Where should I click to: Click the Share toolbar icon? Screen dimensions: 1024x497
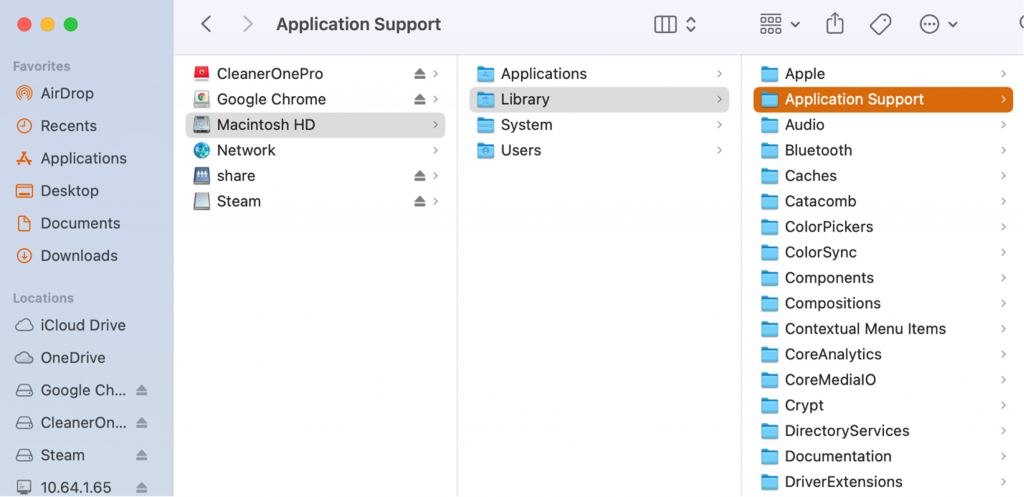pyautogui.click(x=835, y=24)
